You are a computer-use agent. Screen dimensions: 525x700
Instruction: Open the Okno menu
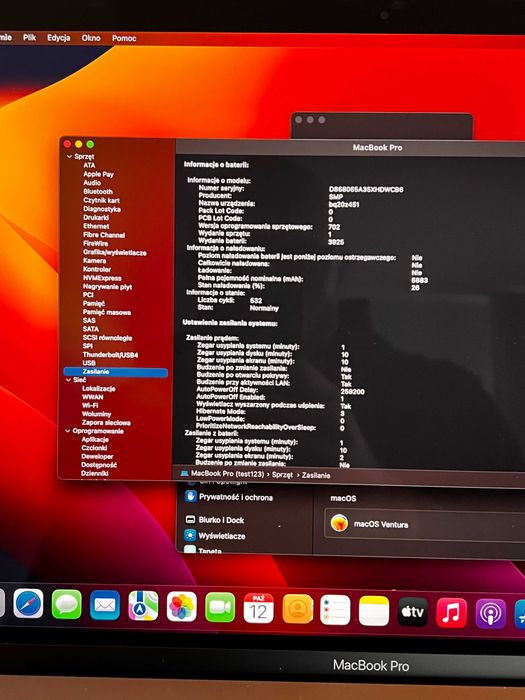point(91,38)
